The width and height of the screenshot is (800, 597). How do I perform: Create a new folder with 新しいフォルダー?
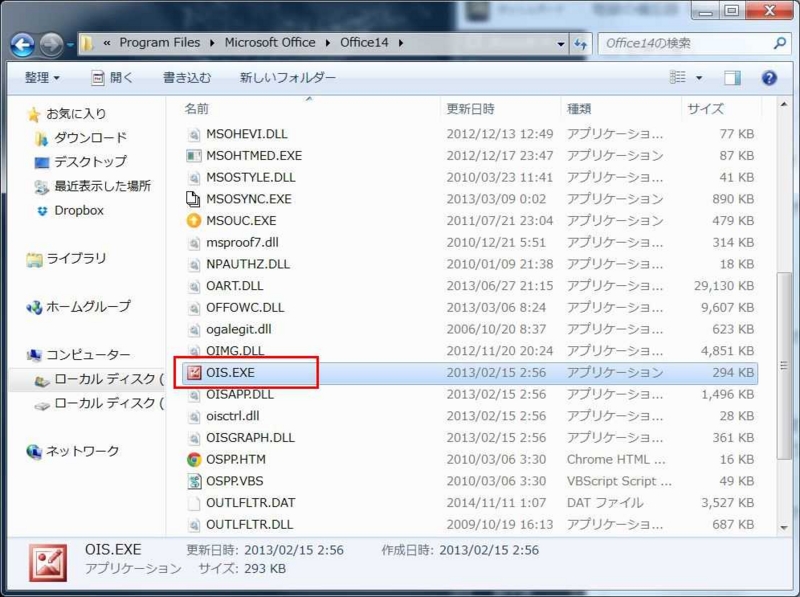(287, 78)
